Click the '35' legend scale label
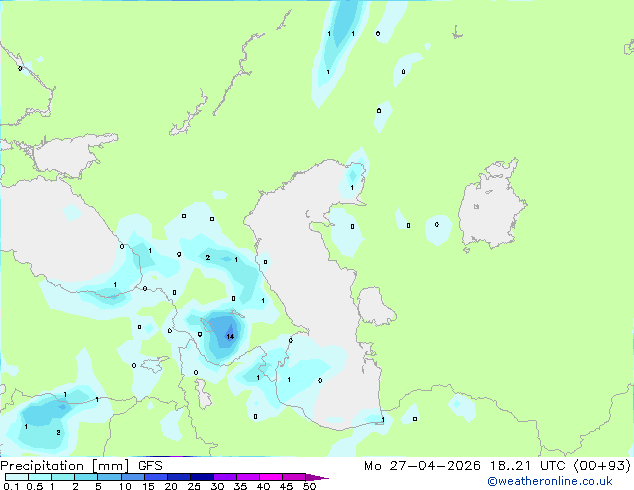 (240, 486)
